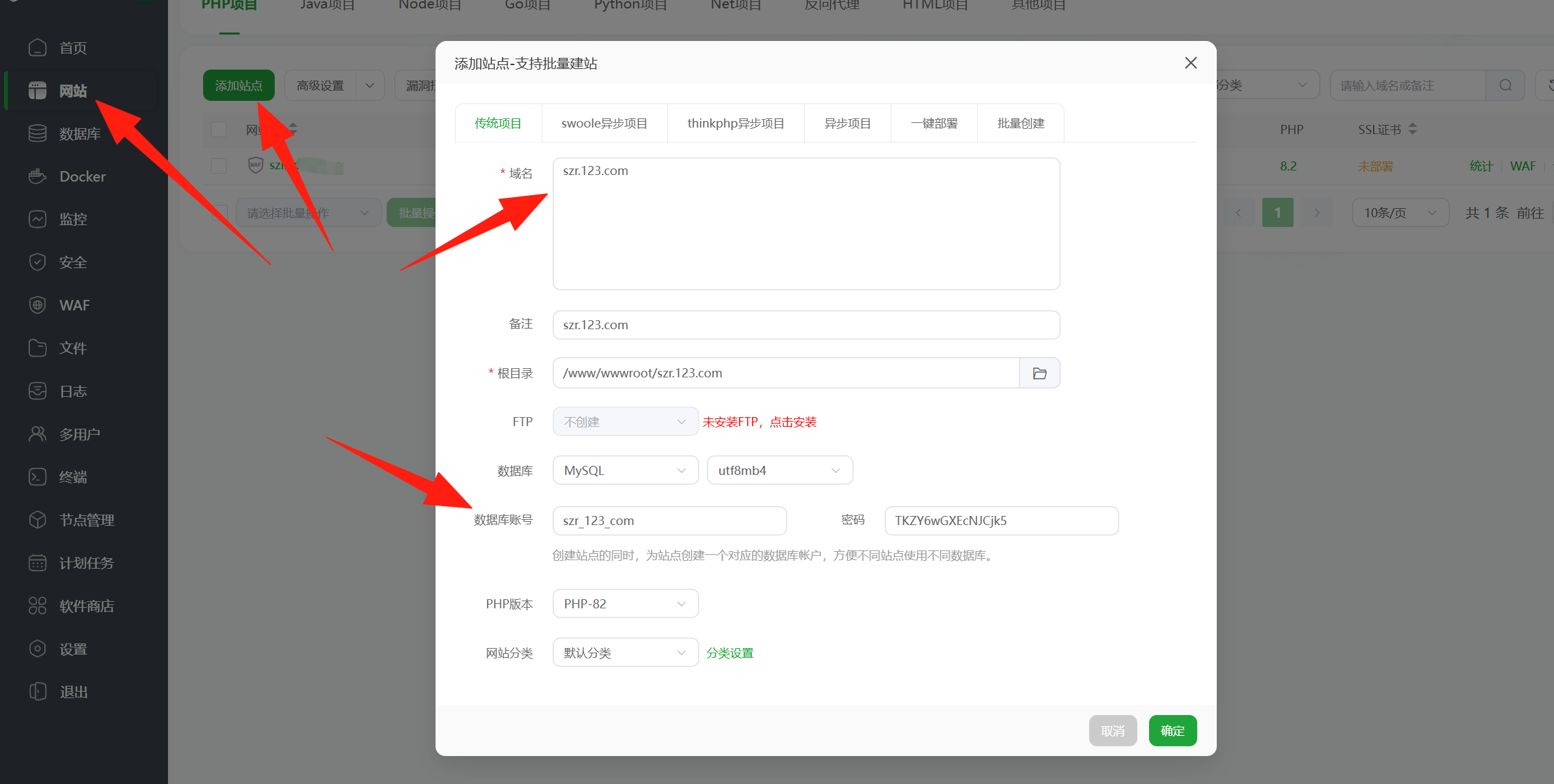Viewport: 1554px width, 784px height.
Task: Open the 终端 terminal icon
Action: tap(38, 477)
